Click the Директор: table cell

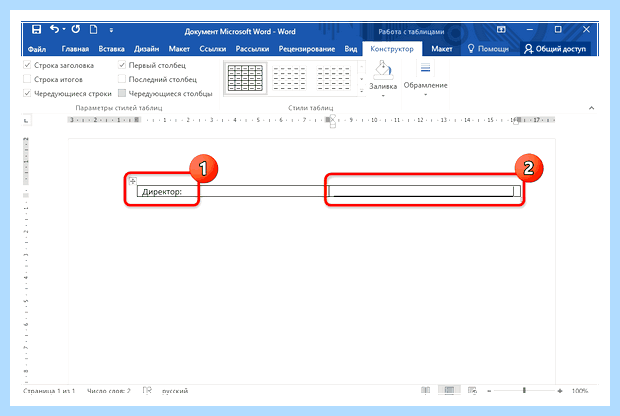point(233,191)
